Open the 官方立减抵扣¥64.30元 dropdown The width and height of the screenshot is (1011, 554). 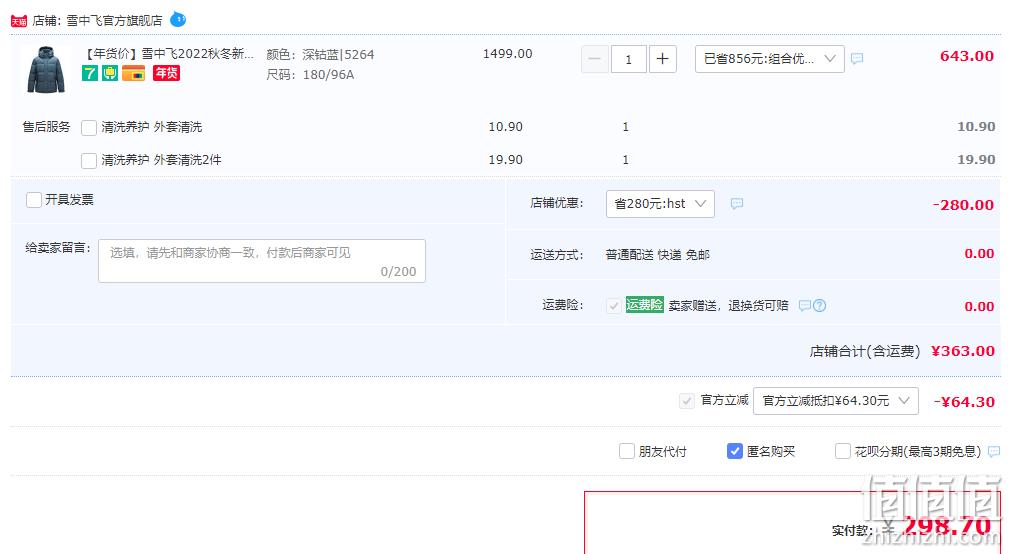pyautogui.click(x=836, y=401)
